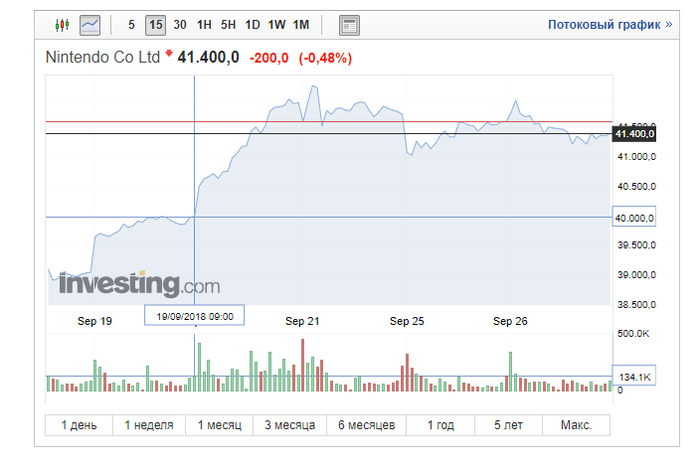This screenshot has width=700, height=467.
Task: Choose the 30 minute interval
Action: click(180, 24)
